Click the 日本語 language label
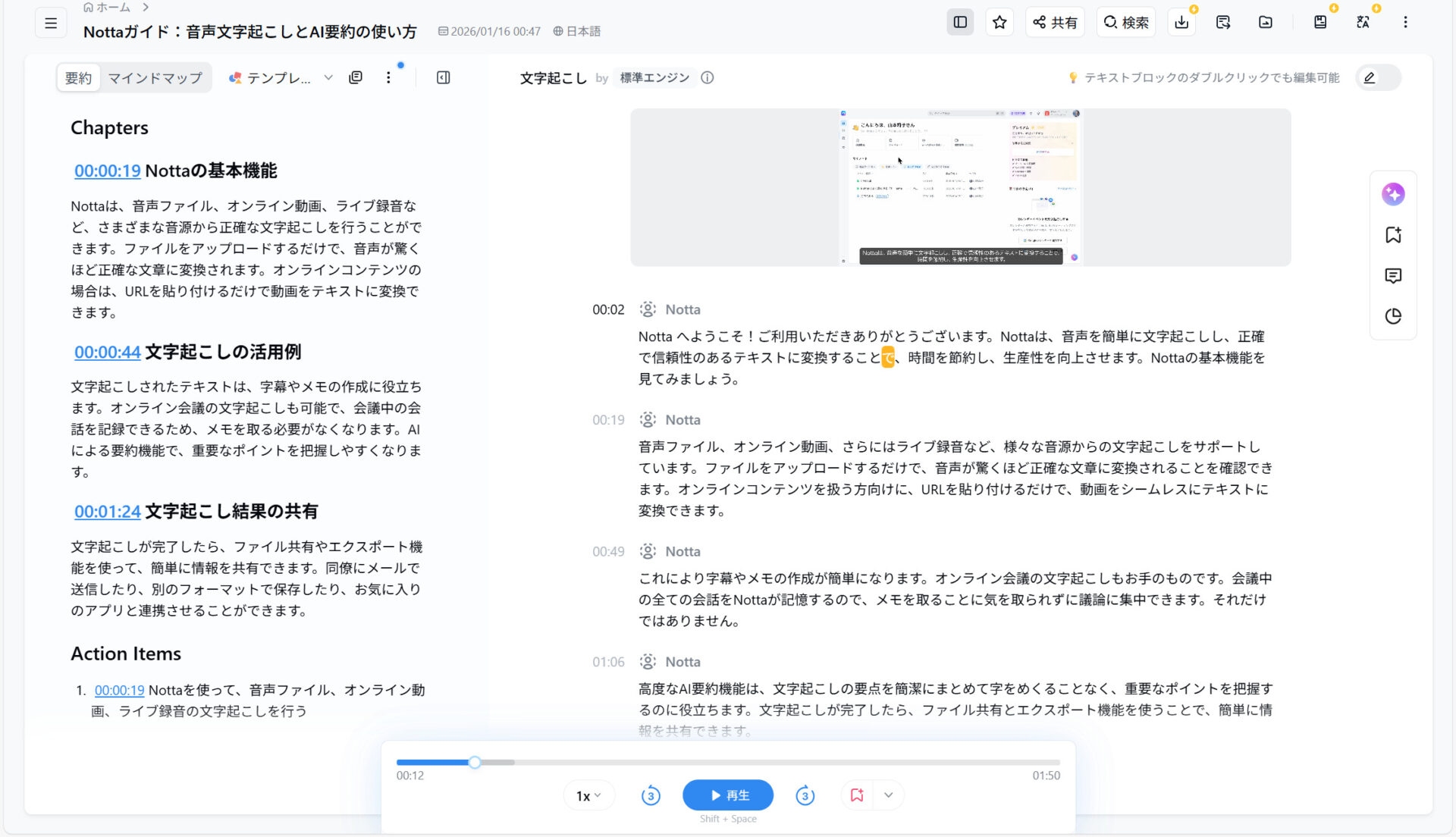Screen dimensions: 1456x837 point(576,31)
